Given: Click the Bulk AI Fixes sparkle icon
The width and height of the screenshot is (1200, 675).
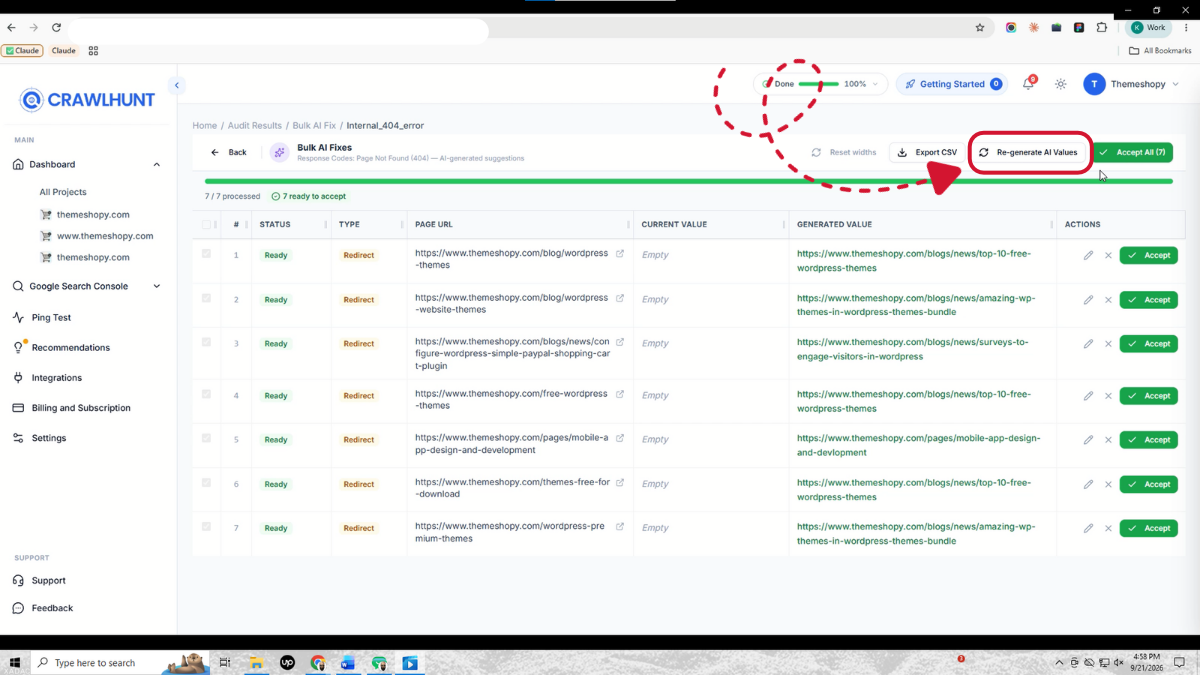Looking at the screenshot, I should (x=279, y=152).
